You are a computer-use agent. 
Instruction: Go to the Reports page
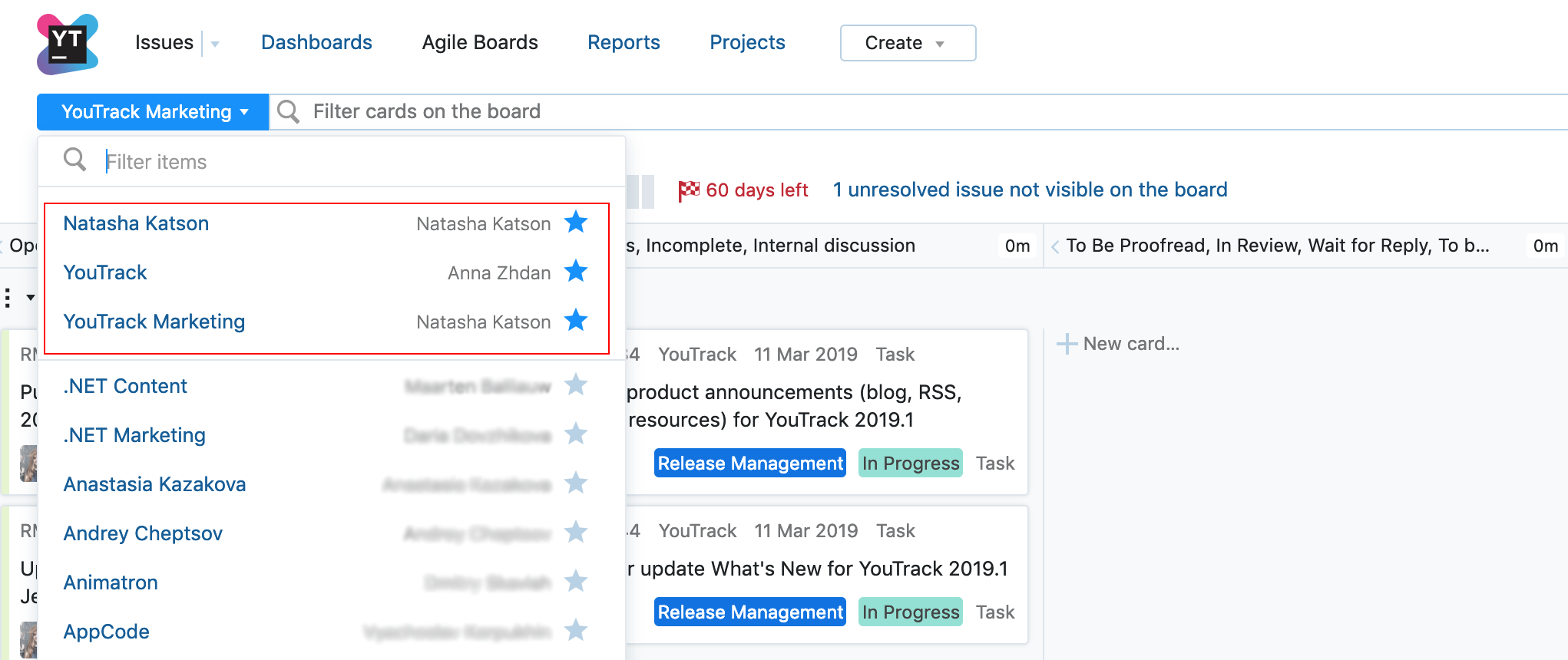[x=624, y=42]
